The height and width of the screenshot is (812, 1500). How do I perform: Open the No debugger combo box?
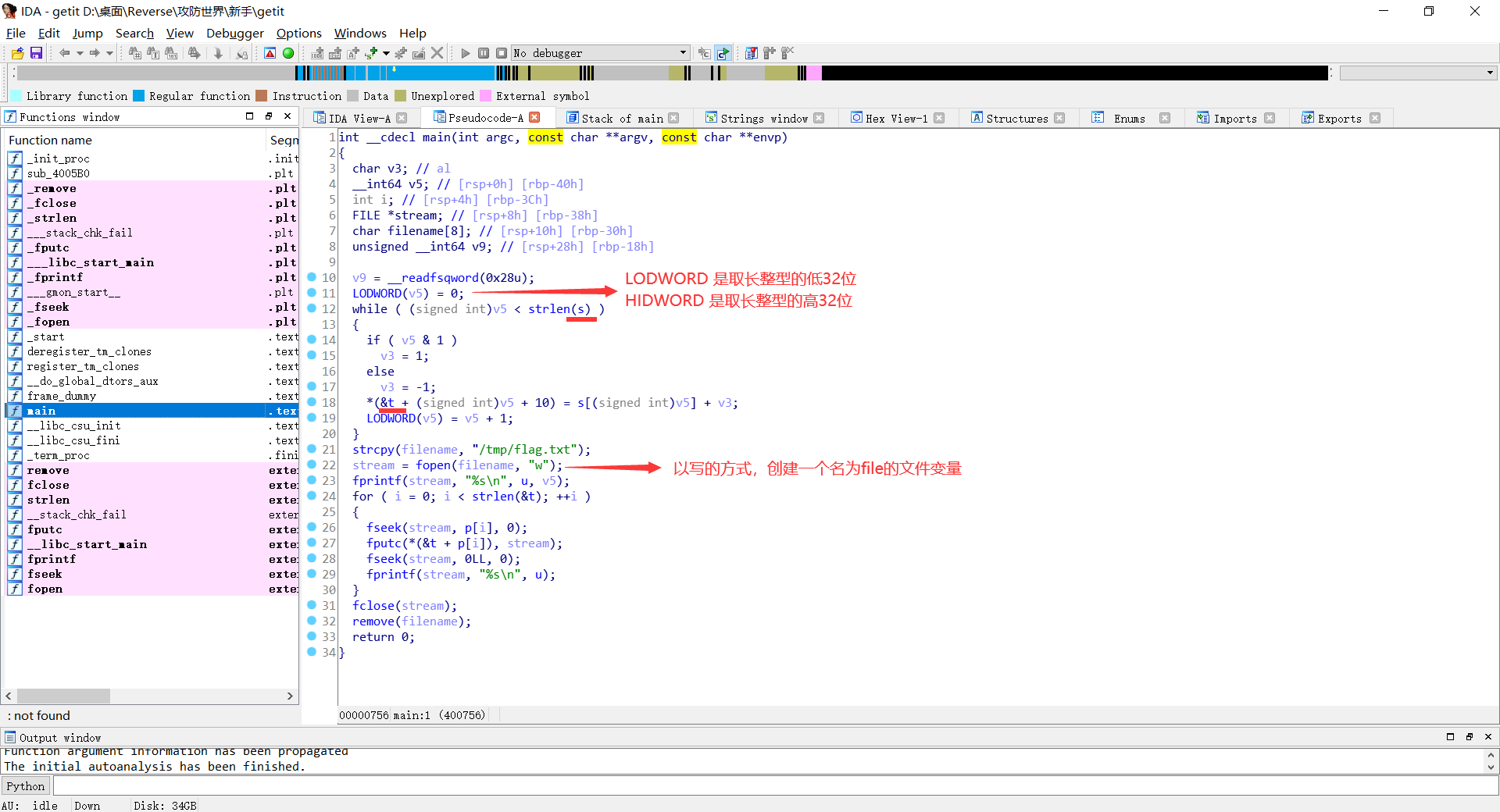tap(601, 53)
